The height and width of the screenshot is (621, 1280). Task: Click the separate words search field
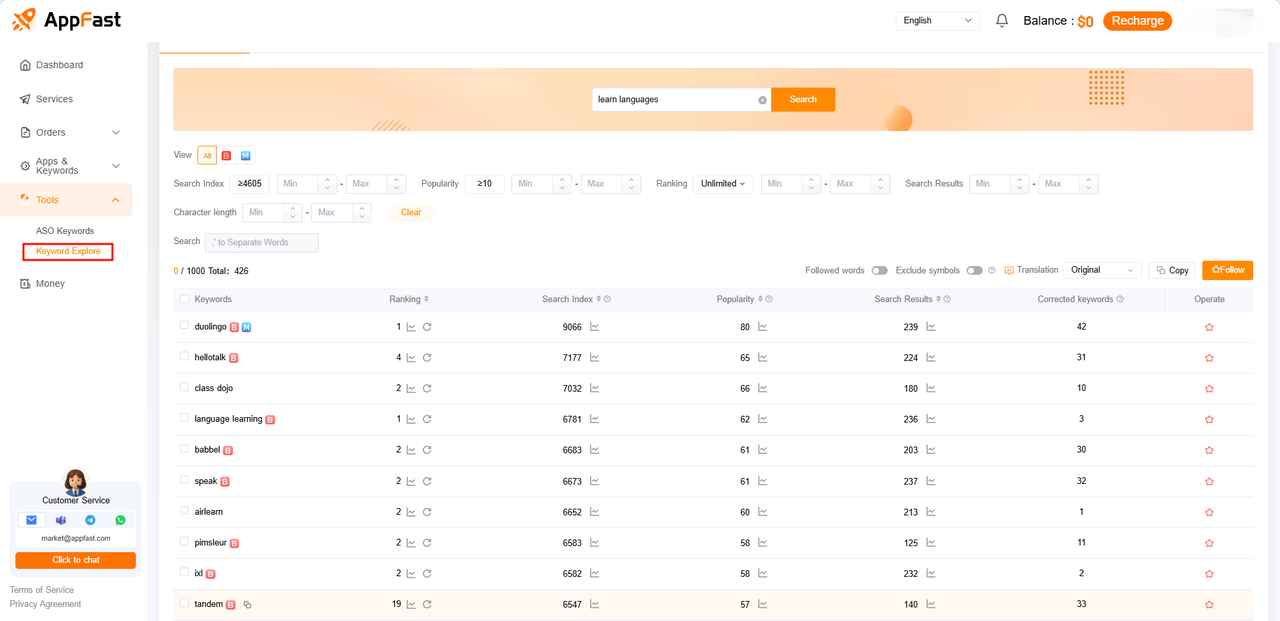[262, 242]
